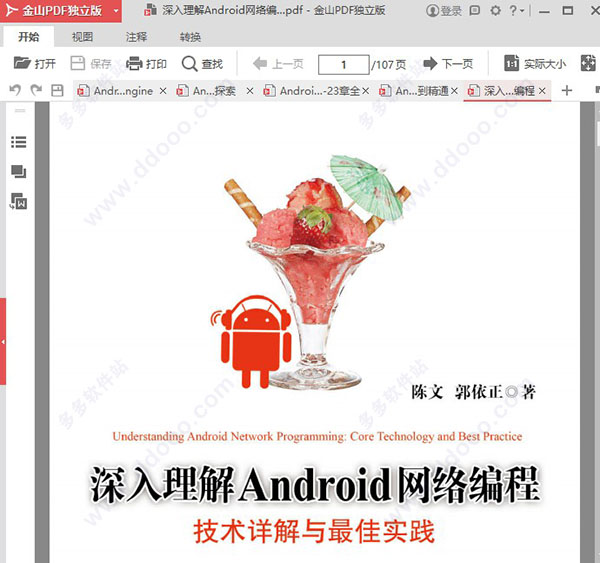Viewport: 600px width, 563px height.
Task: Open the feedback message icon in title bar
Action: (x=474, y=10)
